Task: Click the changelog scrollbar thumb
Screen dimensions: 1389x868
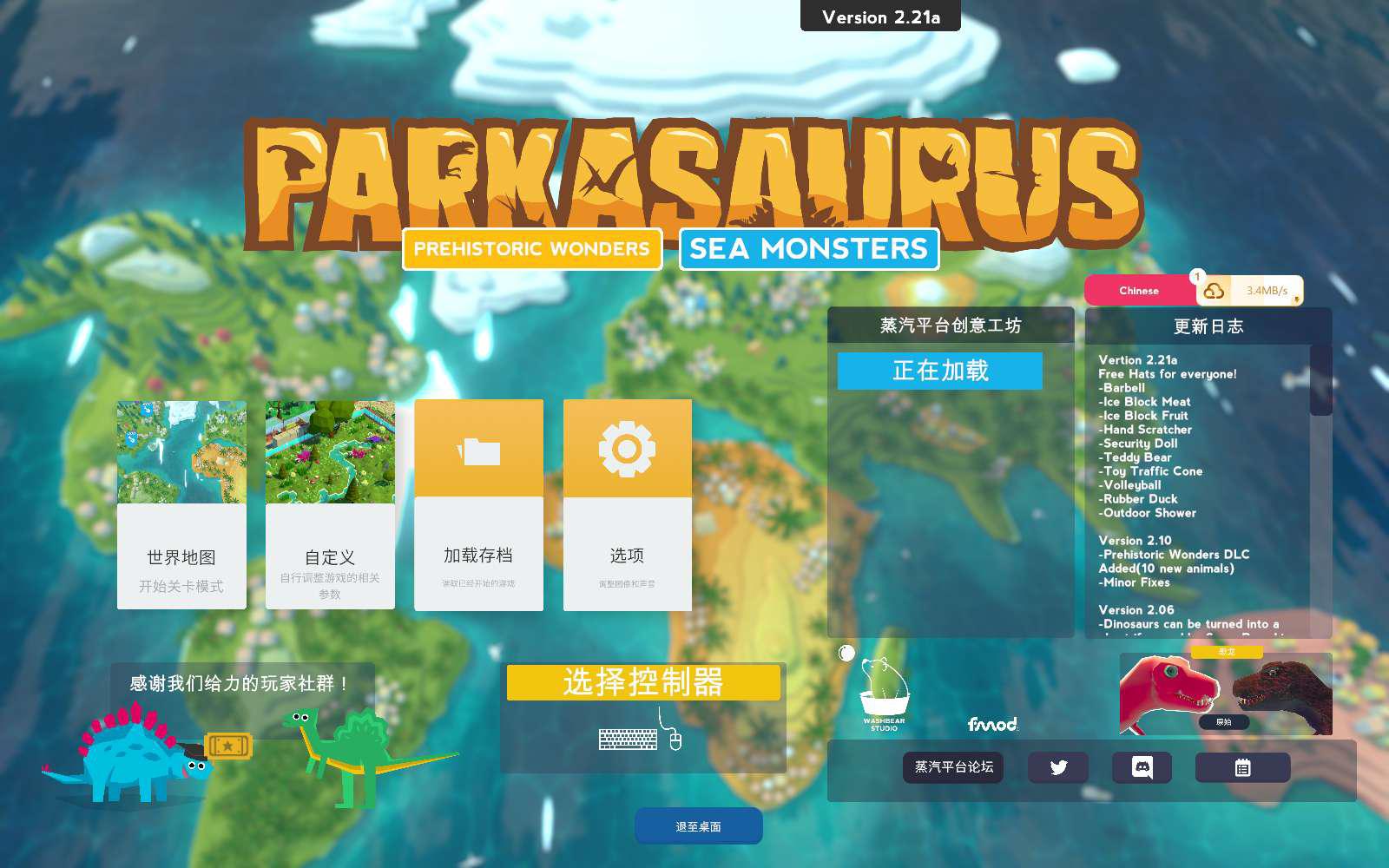Action: pos(1320,380)
